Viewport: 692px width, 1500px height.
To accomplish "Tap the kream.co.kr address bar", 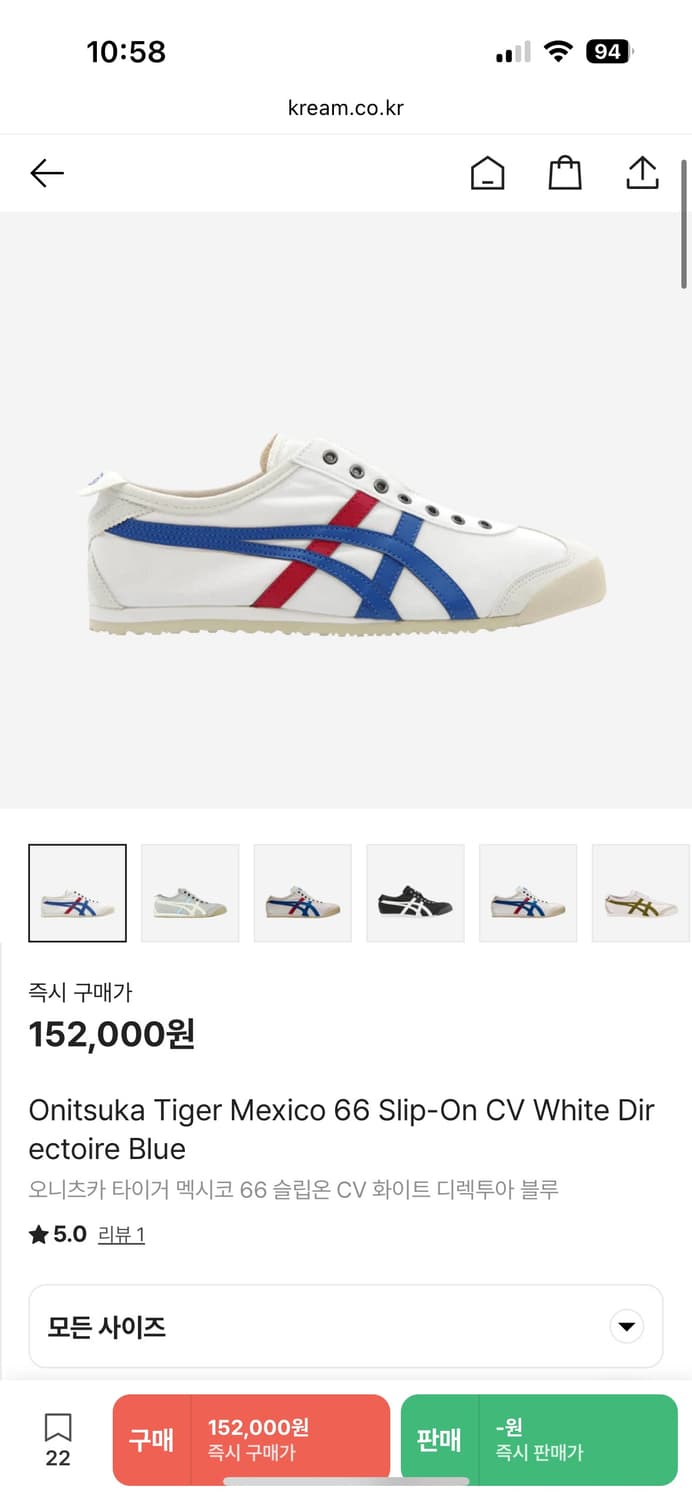I will 346,108.
